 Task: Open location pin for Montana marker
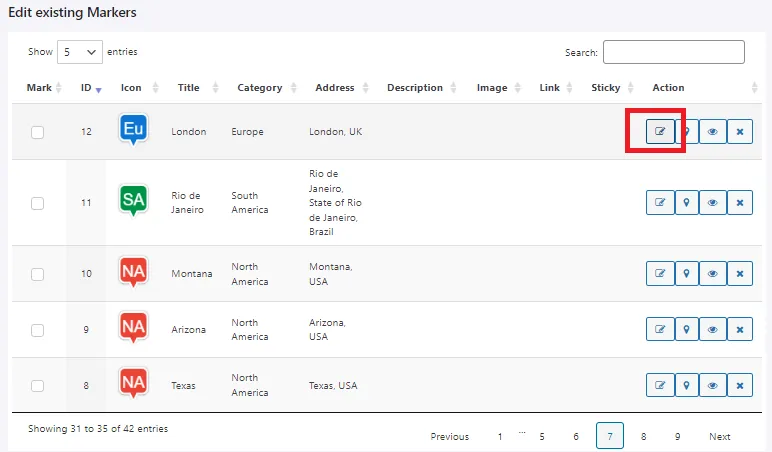pos(686,273)
